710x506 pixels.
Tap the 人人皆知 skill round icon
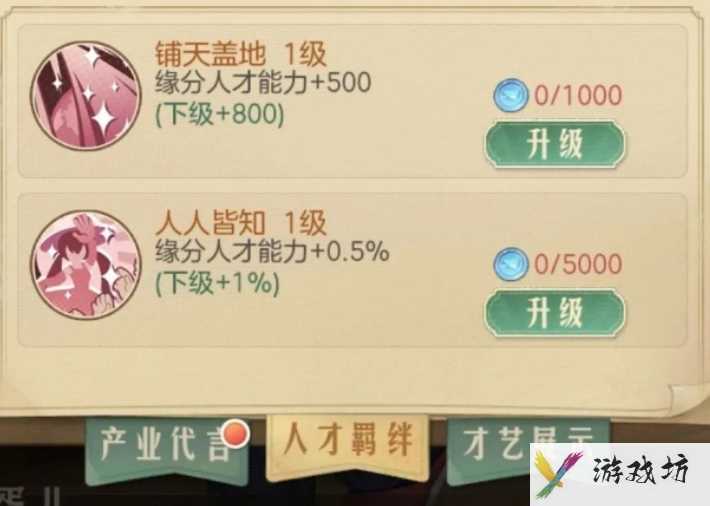(x=86, y=265)
